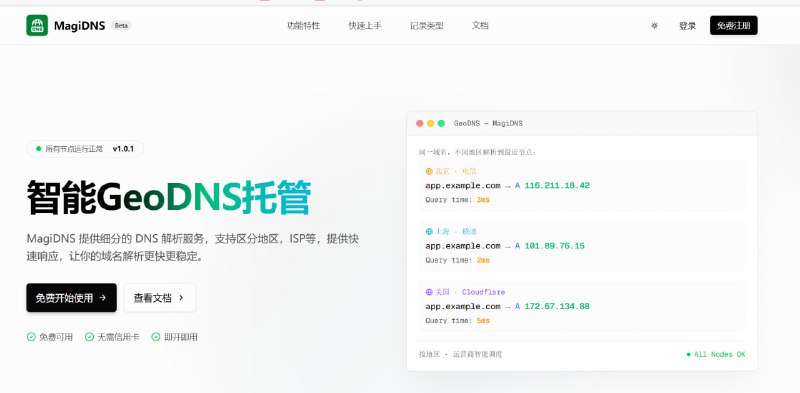This screenshot has width=800, height=393.
Task: Click the green status dot before 所有节点运行正常
Action: pos(38,149)
